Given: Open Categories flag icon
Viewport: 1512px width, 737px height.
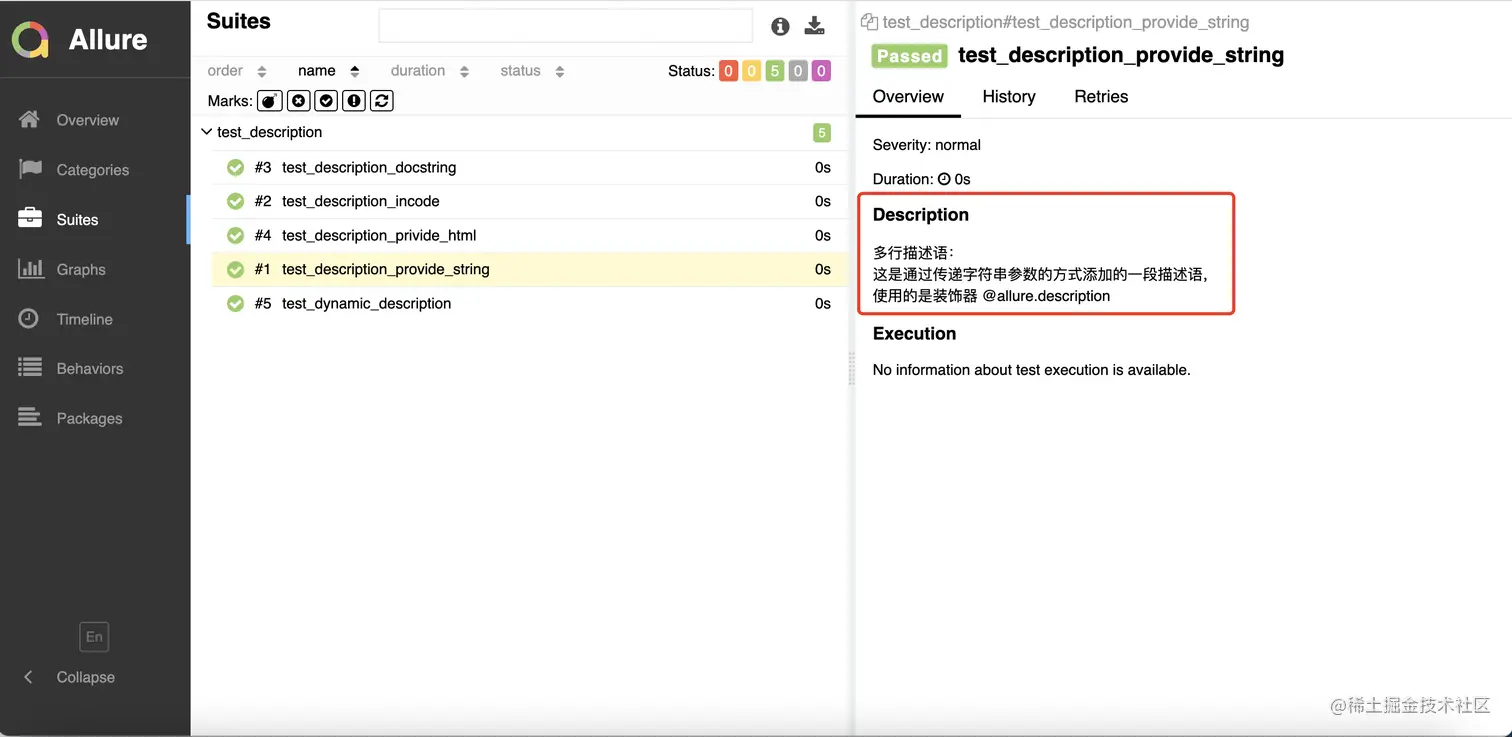Looking at the screenshot, I should click(x=30, y=169).
